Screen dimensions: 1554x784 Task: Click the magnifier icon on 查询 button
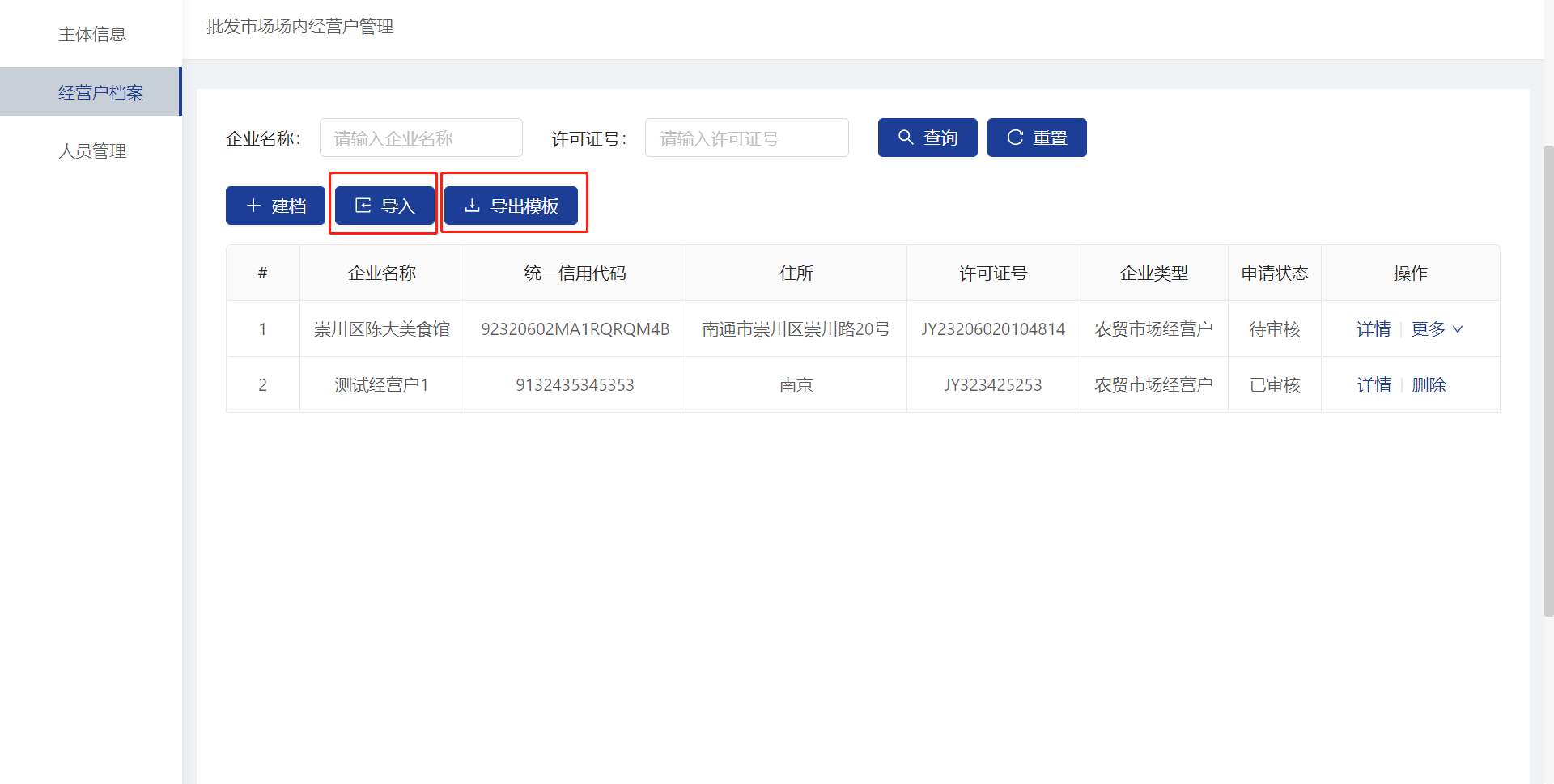click(x=906, y=138)
